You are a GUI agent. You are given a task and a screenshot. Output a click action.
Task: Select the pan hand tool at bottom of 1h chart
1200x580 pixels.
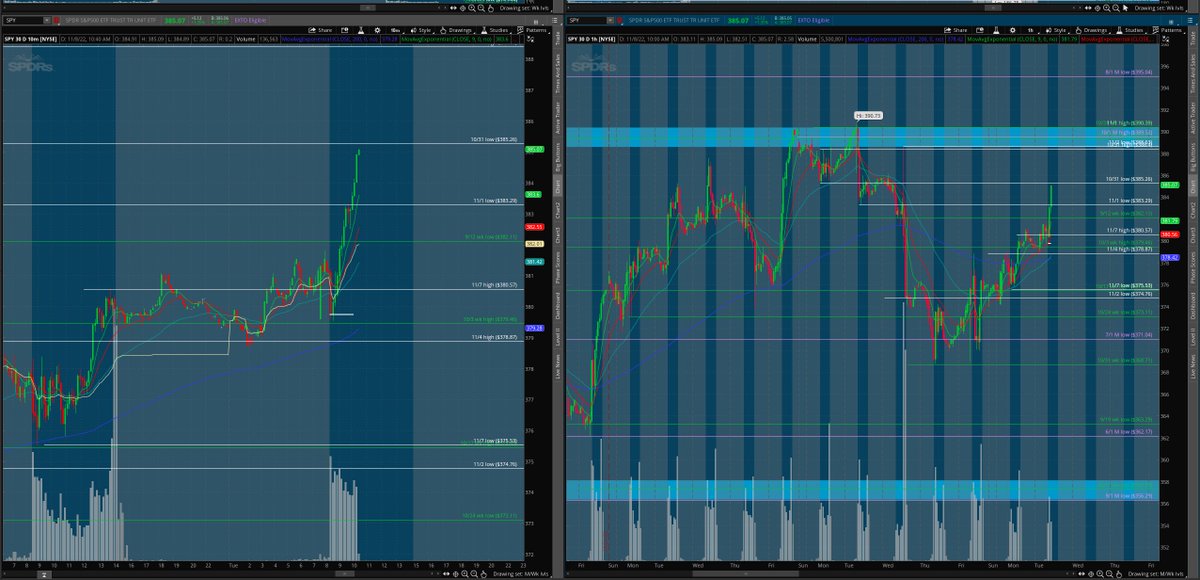point(1119,574)
